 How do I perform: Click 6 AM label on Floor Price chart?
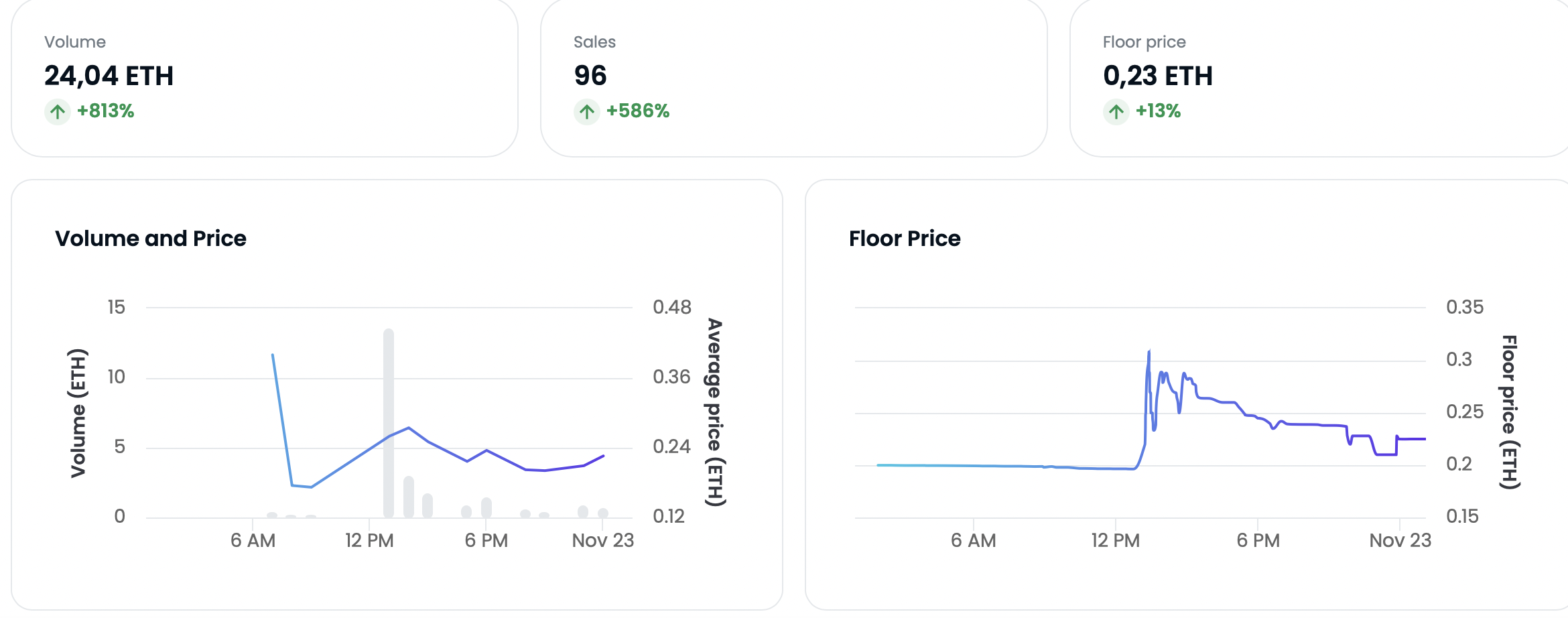click(x=973, y=540)
